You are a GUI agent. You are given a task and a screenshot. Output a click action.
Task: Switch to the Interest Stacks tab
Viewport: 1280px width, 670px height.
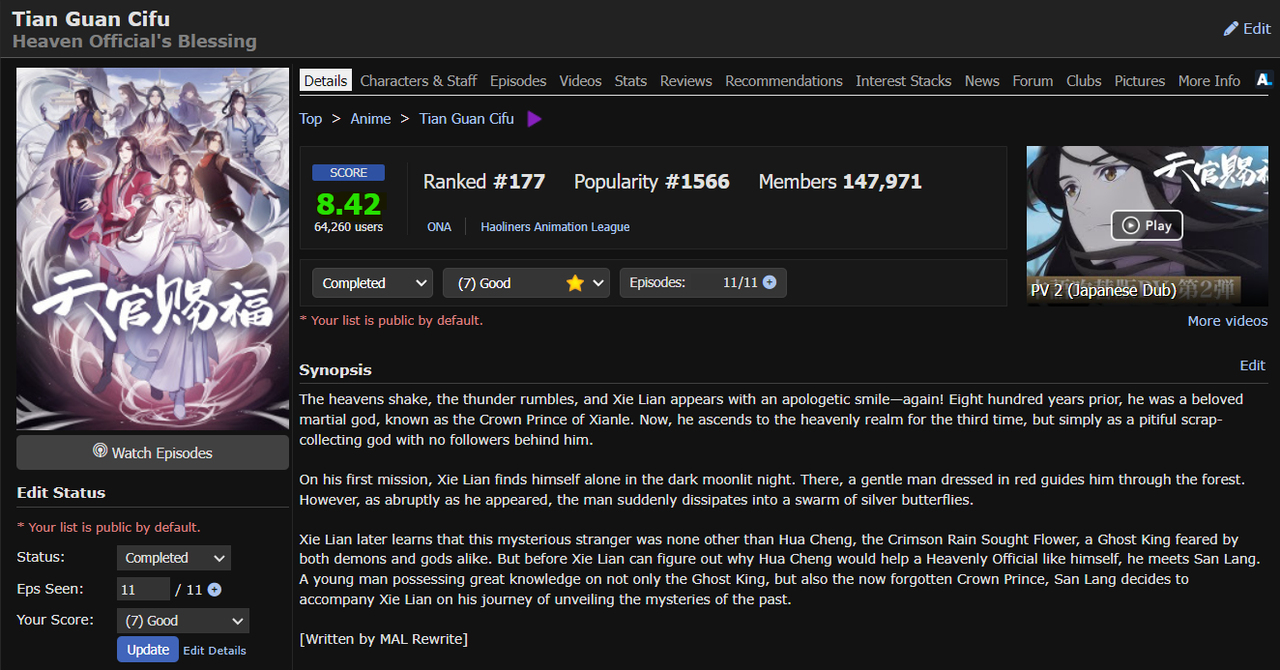904,81
